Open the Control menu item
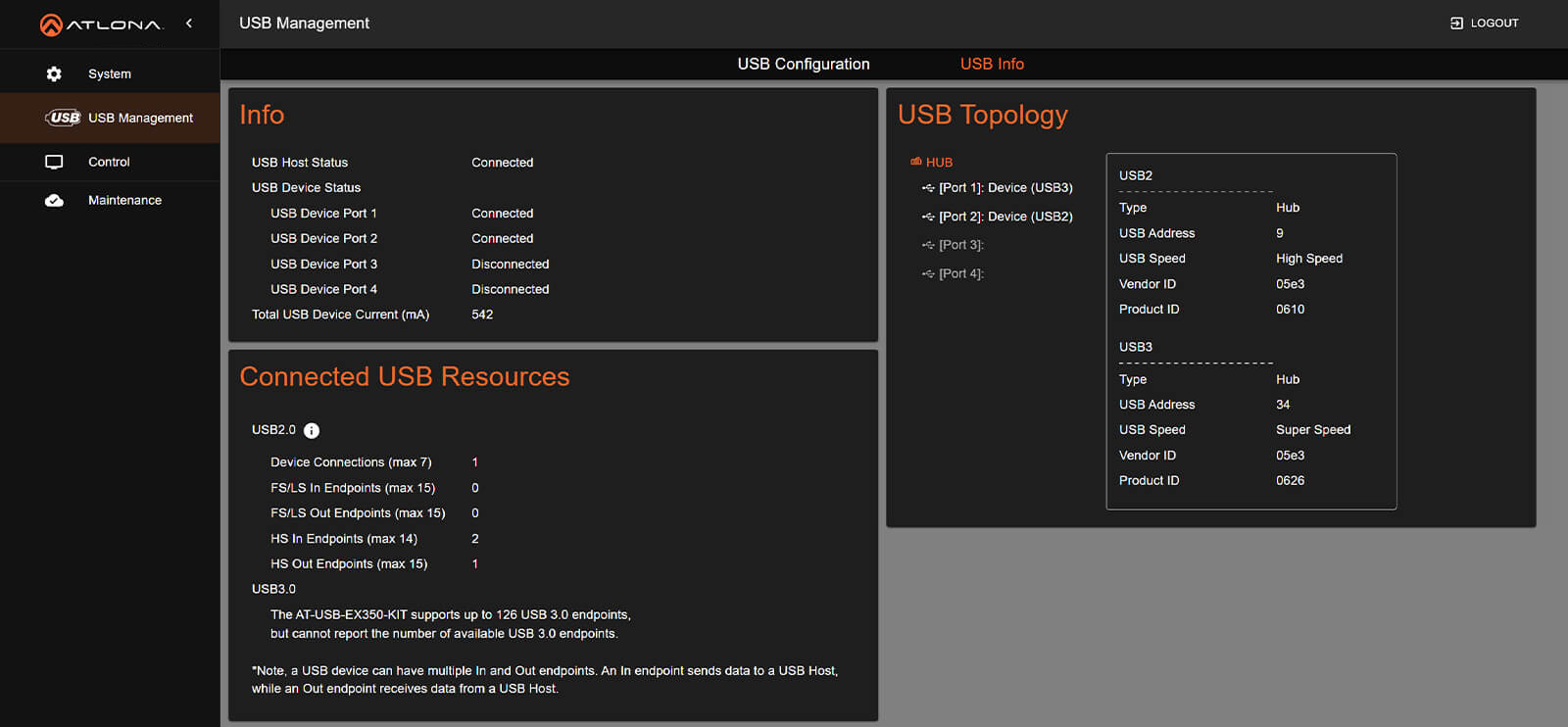1568x727 pixels. point(109,162)
